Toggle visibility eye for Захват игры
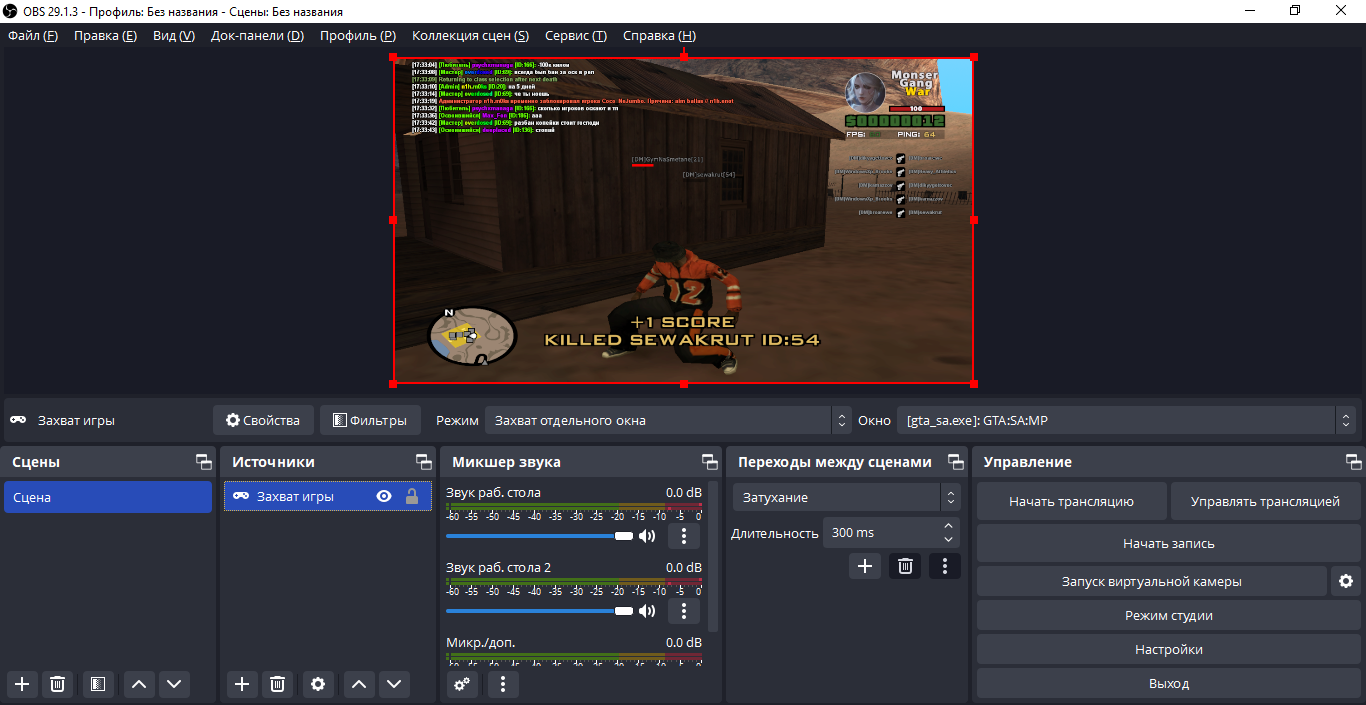This screenshot has width=1366, height=705. [383, 496]
